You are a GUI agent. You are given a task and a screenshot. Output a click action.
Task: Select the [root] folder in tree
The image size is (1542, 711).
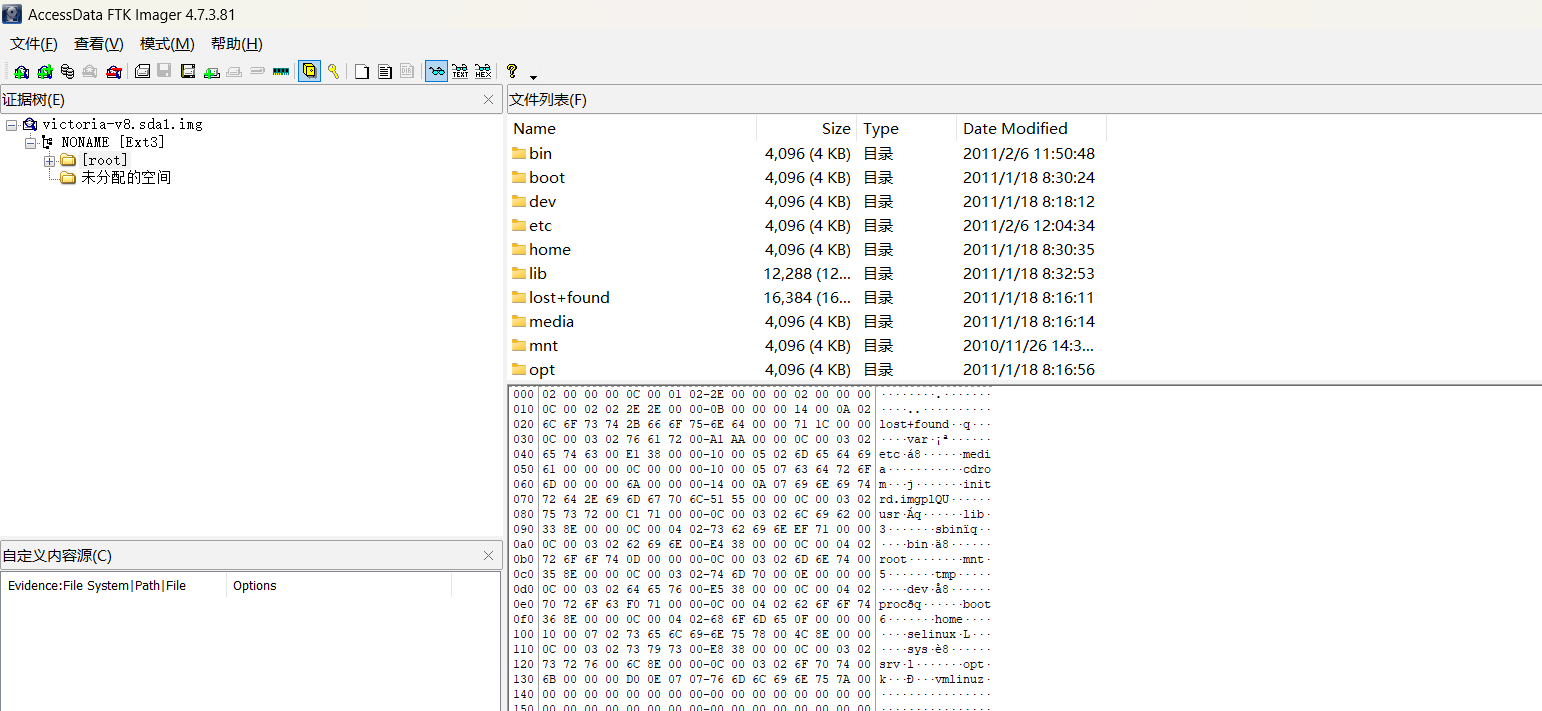104,161
